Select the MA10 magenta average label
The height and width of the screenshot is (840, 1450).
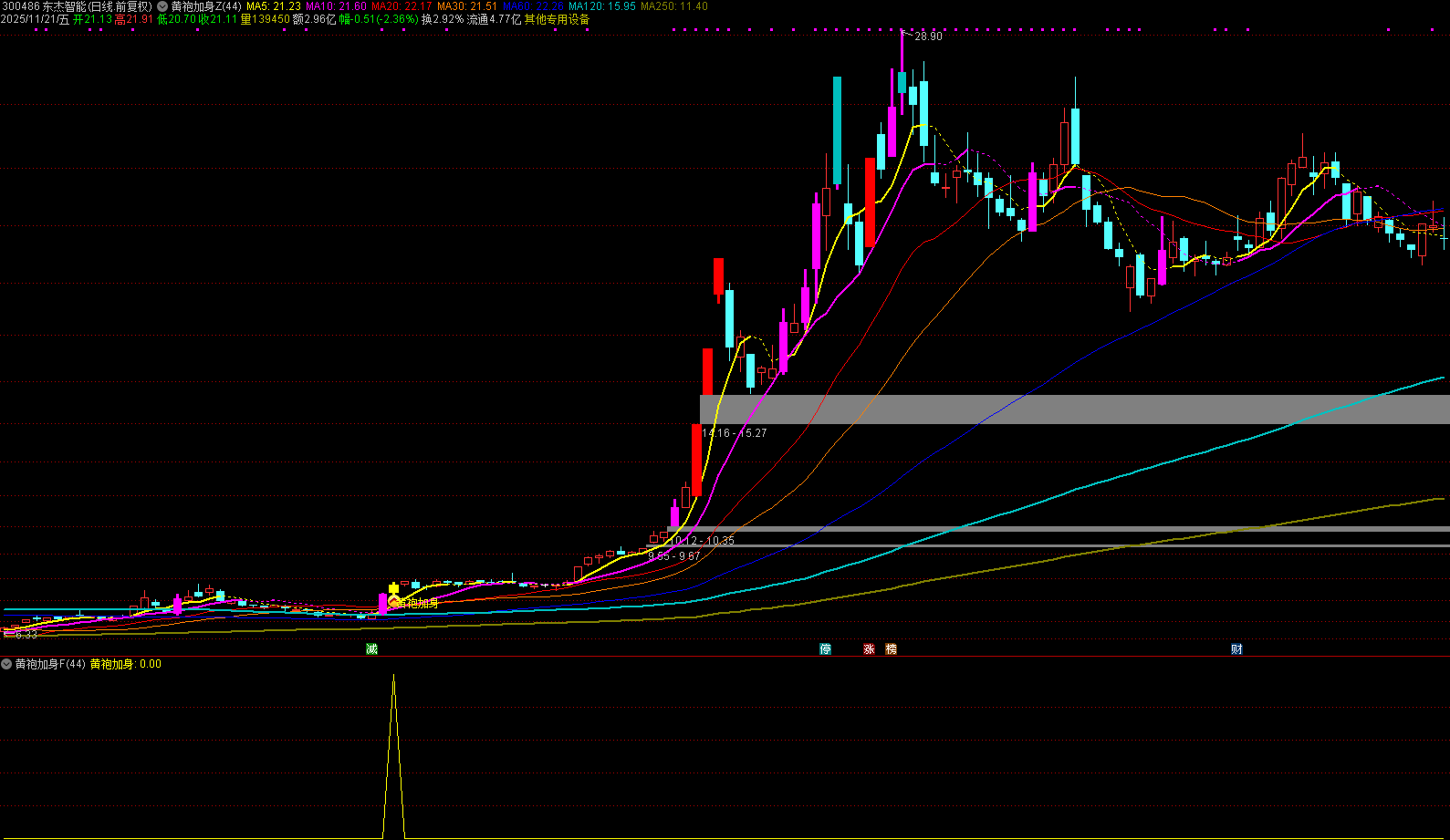[336, 6]
